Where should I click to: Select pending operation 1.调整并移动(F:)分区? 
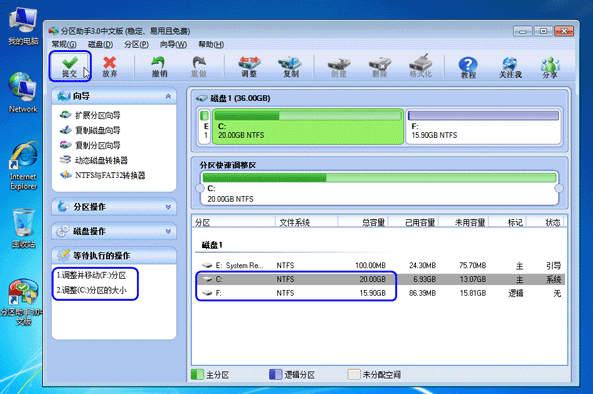click(91, 275)
